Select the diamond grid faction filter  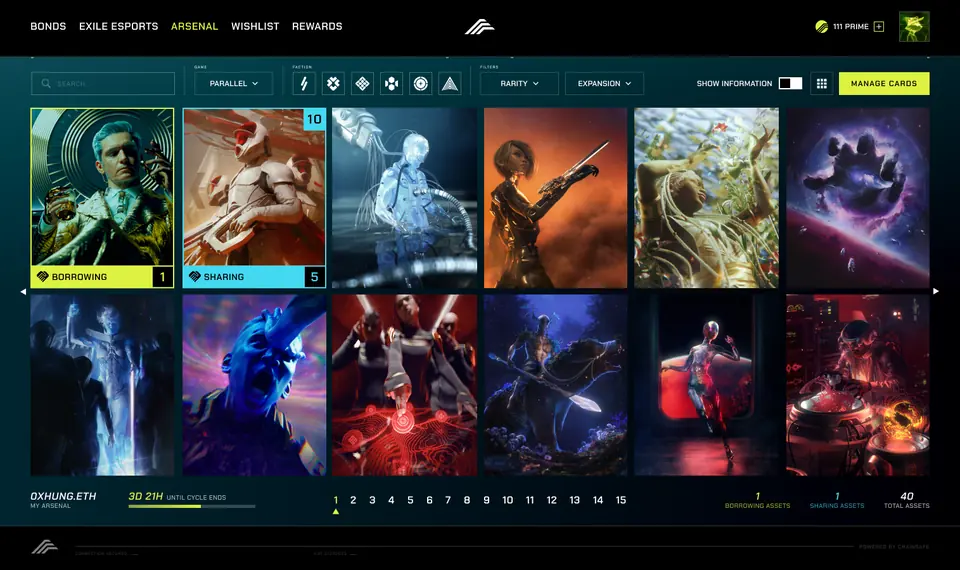[362, 83]
